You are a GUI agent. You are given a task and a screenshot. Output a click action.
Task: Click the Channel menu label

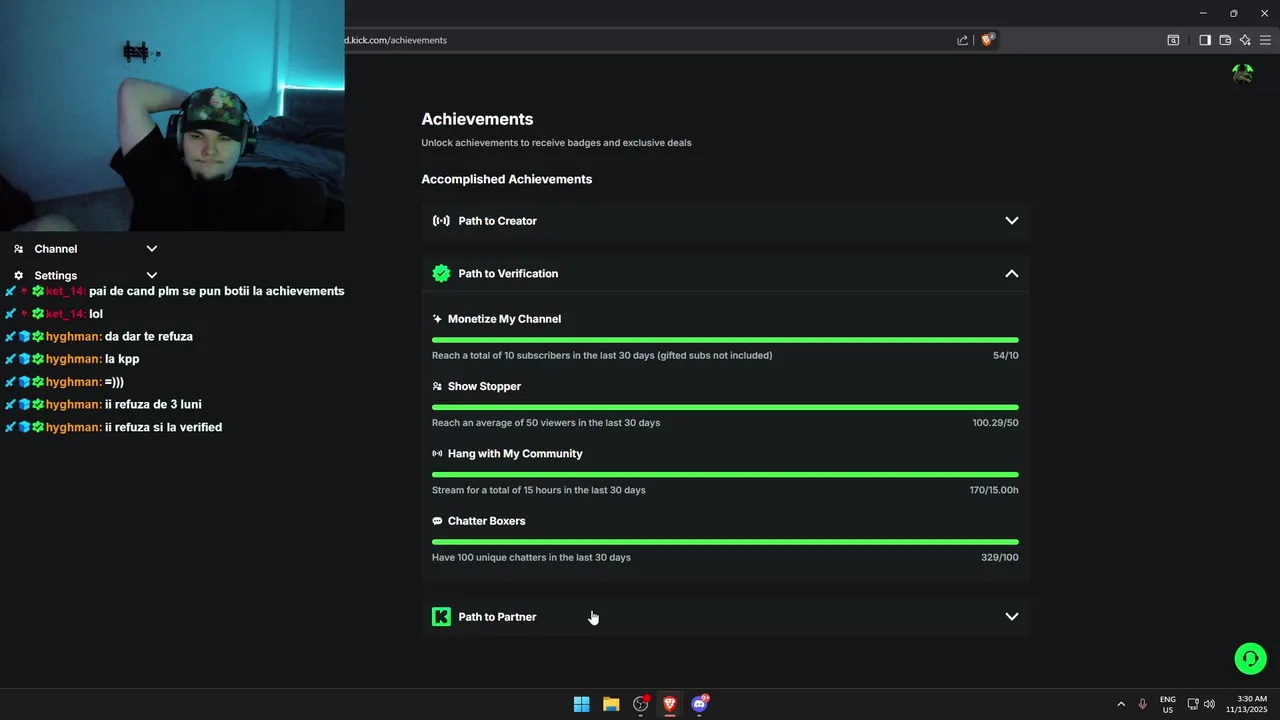tap(56, 249)
